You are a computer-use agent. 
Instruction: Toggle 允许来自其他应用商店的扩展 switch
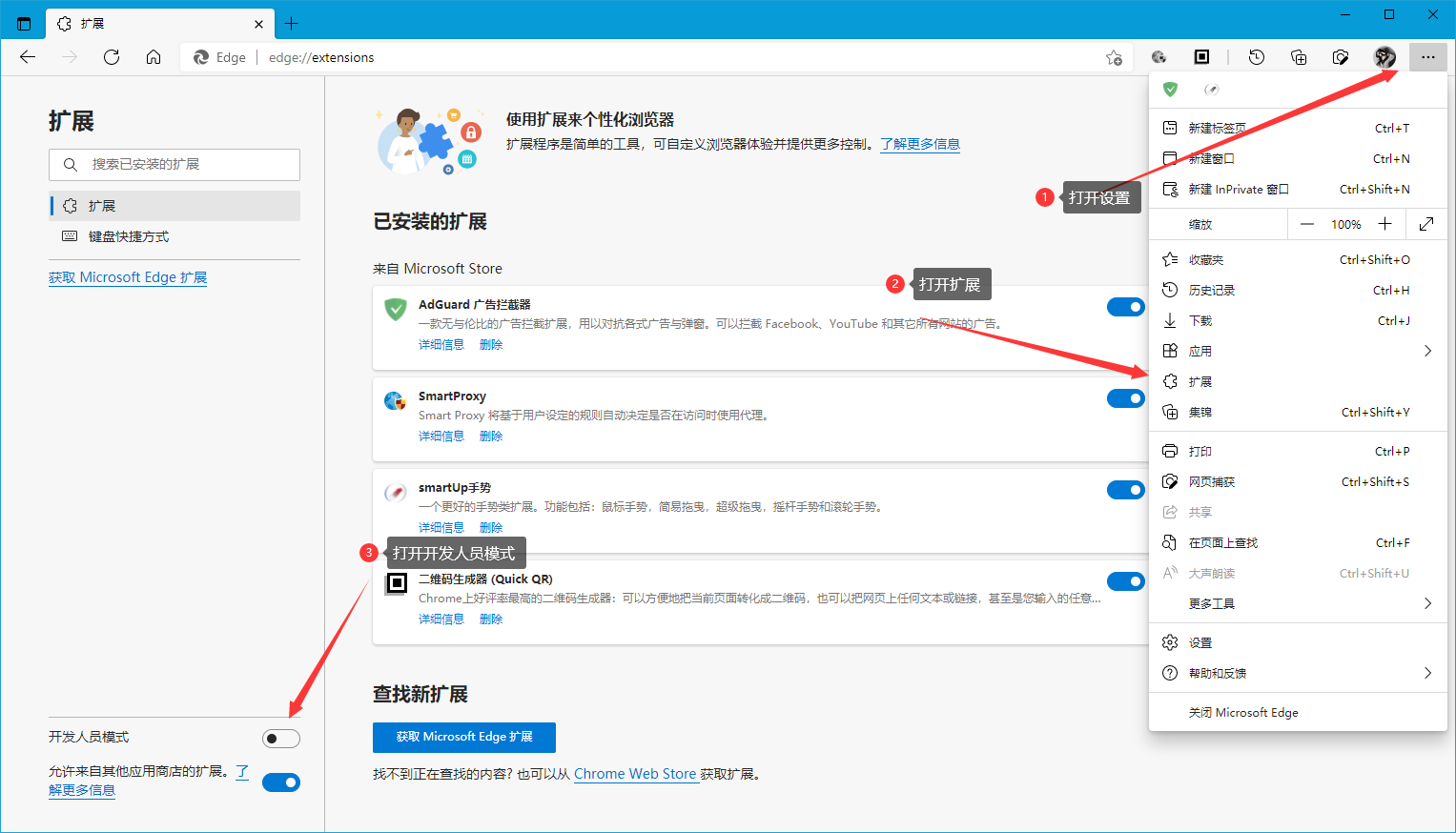click(281, 782)
